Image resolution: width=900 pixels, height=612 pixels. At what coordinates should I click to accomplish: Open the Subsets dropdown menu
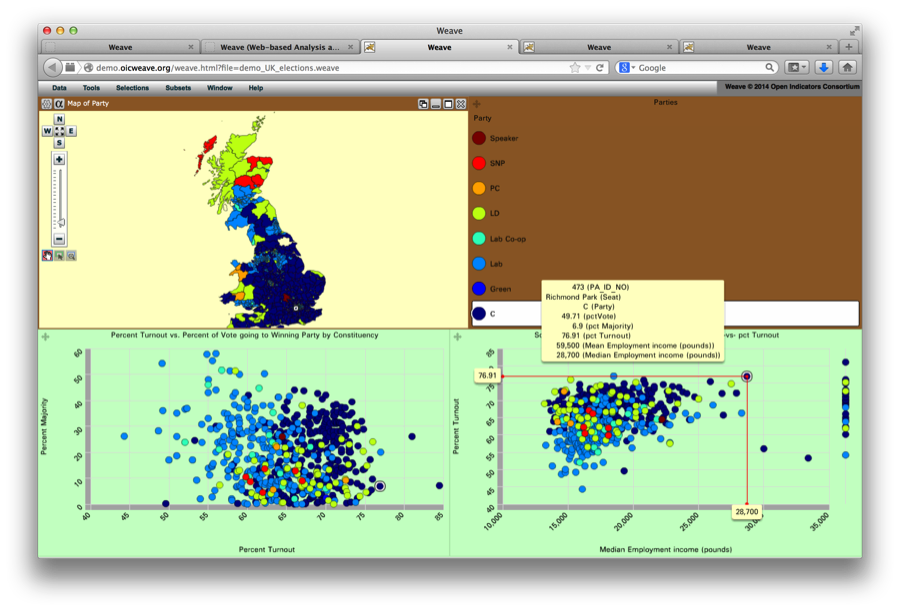pyautogui.click(x=178, y=88)
